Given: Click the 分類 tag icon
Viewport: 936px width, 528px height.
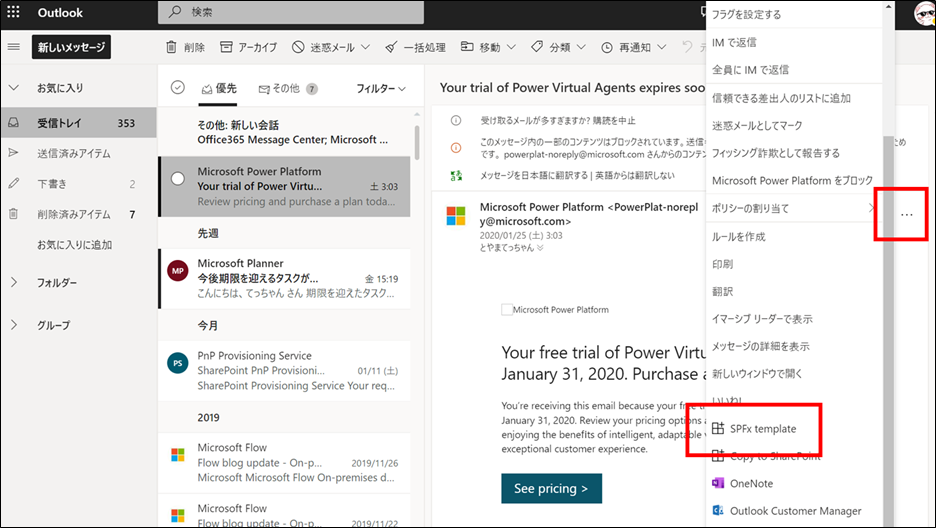Looking at the screenshot, I should coord(537,47).
